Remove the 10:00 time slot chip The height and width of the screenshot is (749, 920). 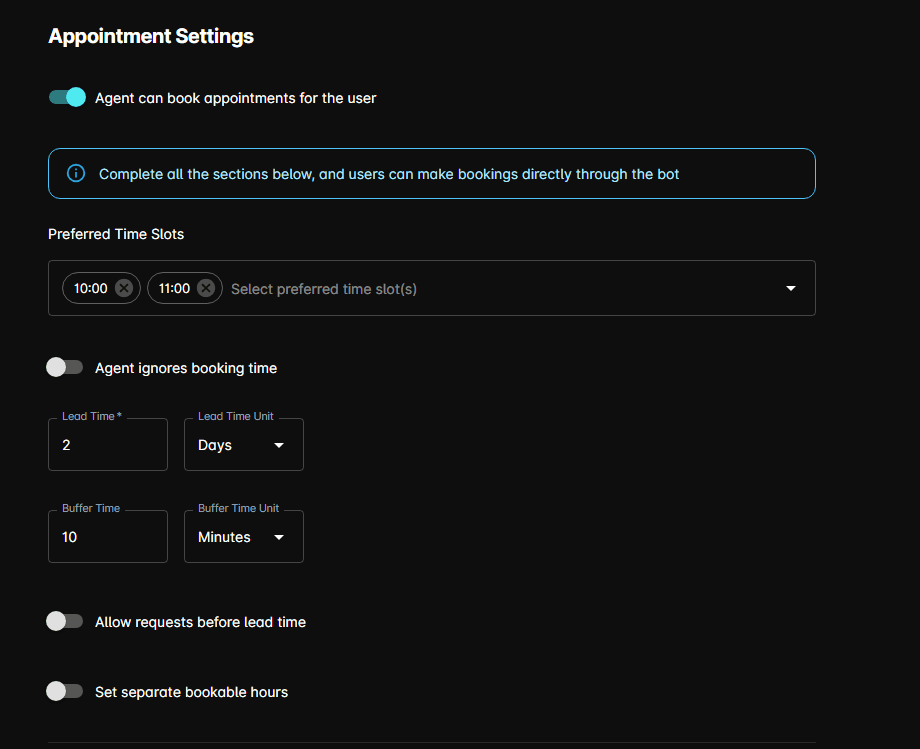pyautogui.click(x=124, y=288)
